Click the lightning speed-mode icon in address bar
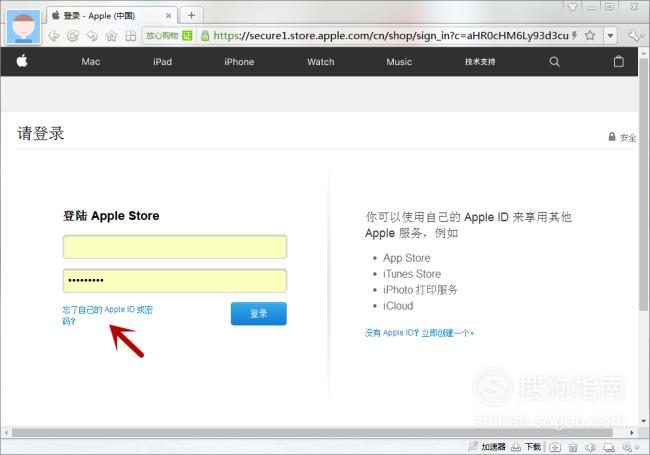The image size is (650, 455). click(575, 35)
